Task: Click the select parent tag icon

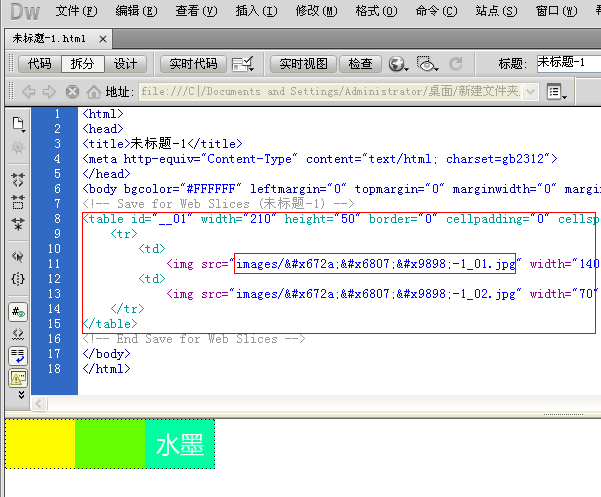Action: click(18, 256)
